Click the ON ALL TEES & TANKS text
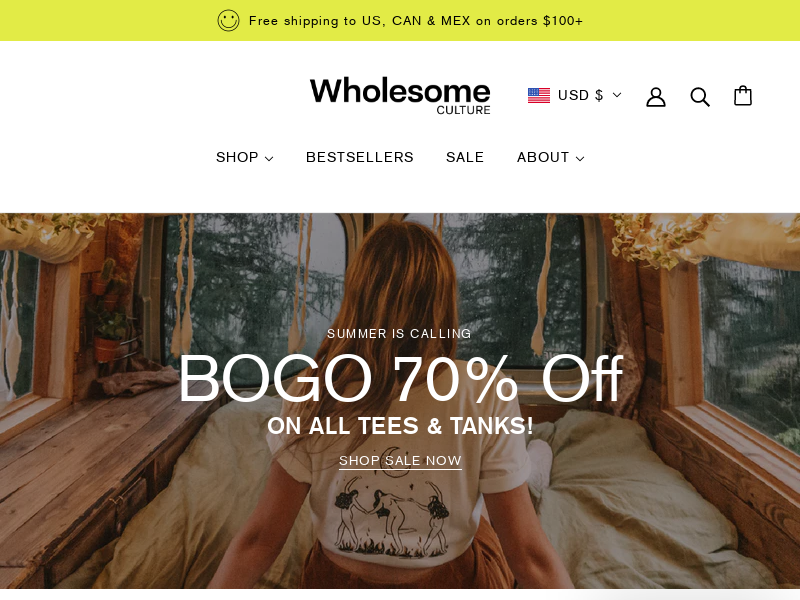 pyautogui.click(x=401, y=426)
